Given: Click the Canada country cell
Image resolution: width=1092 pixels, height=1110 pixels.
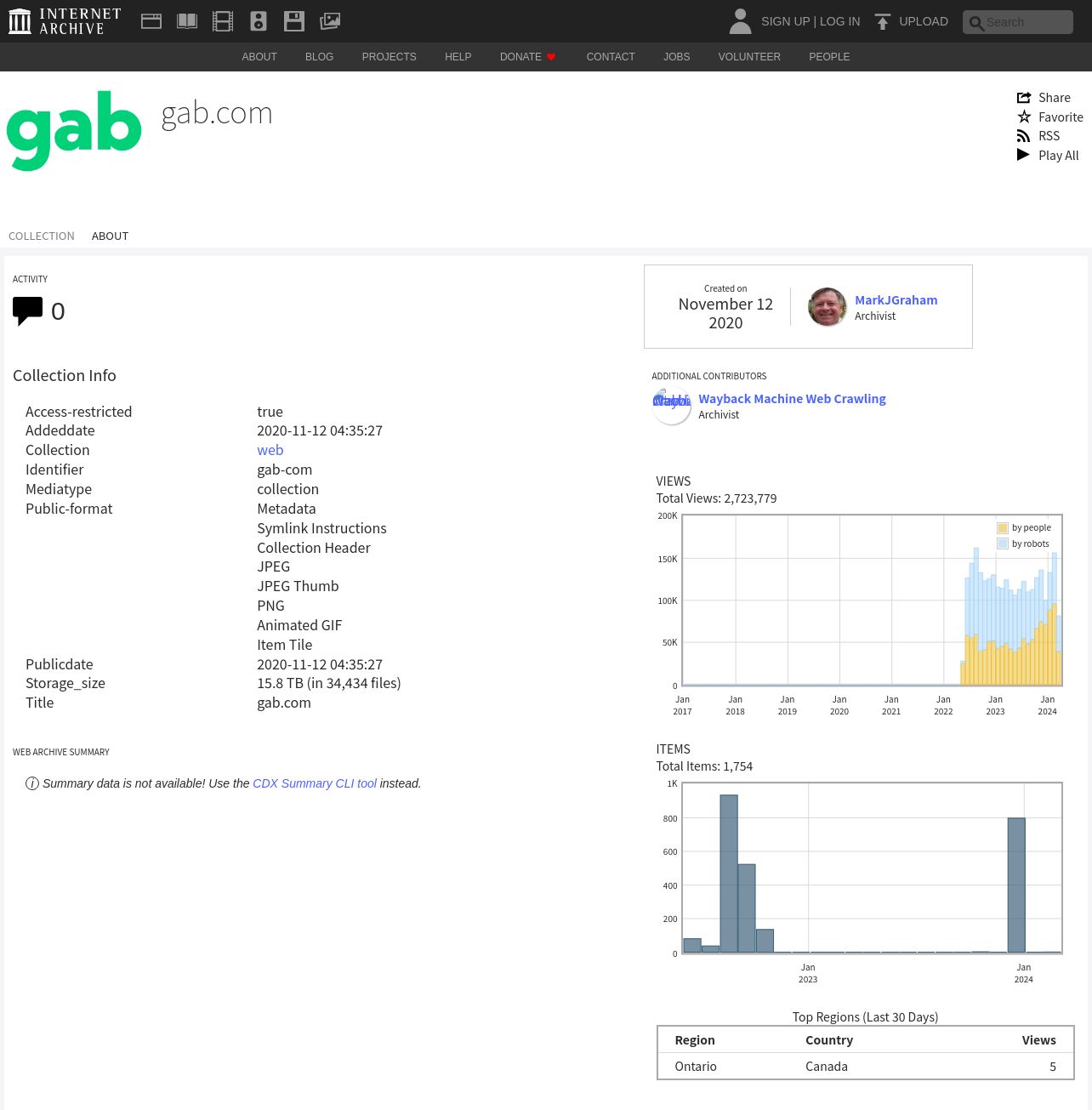Looking at the screenshot, I should (x=827, y=1067).
